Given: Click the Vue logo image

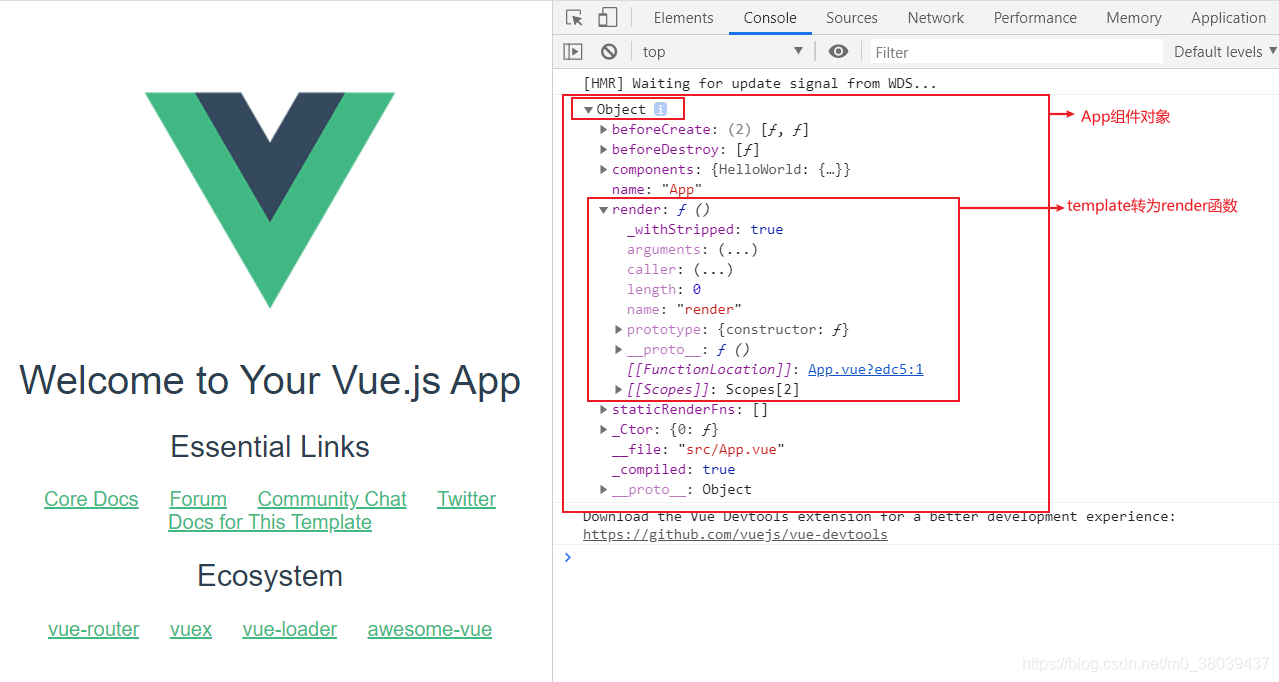Looking at the screenshot, I should pyautogui.click(x=270, y=200).
